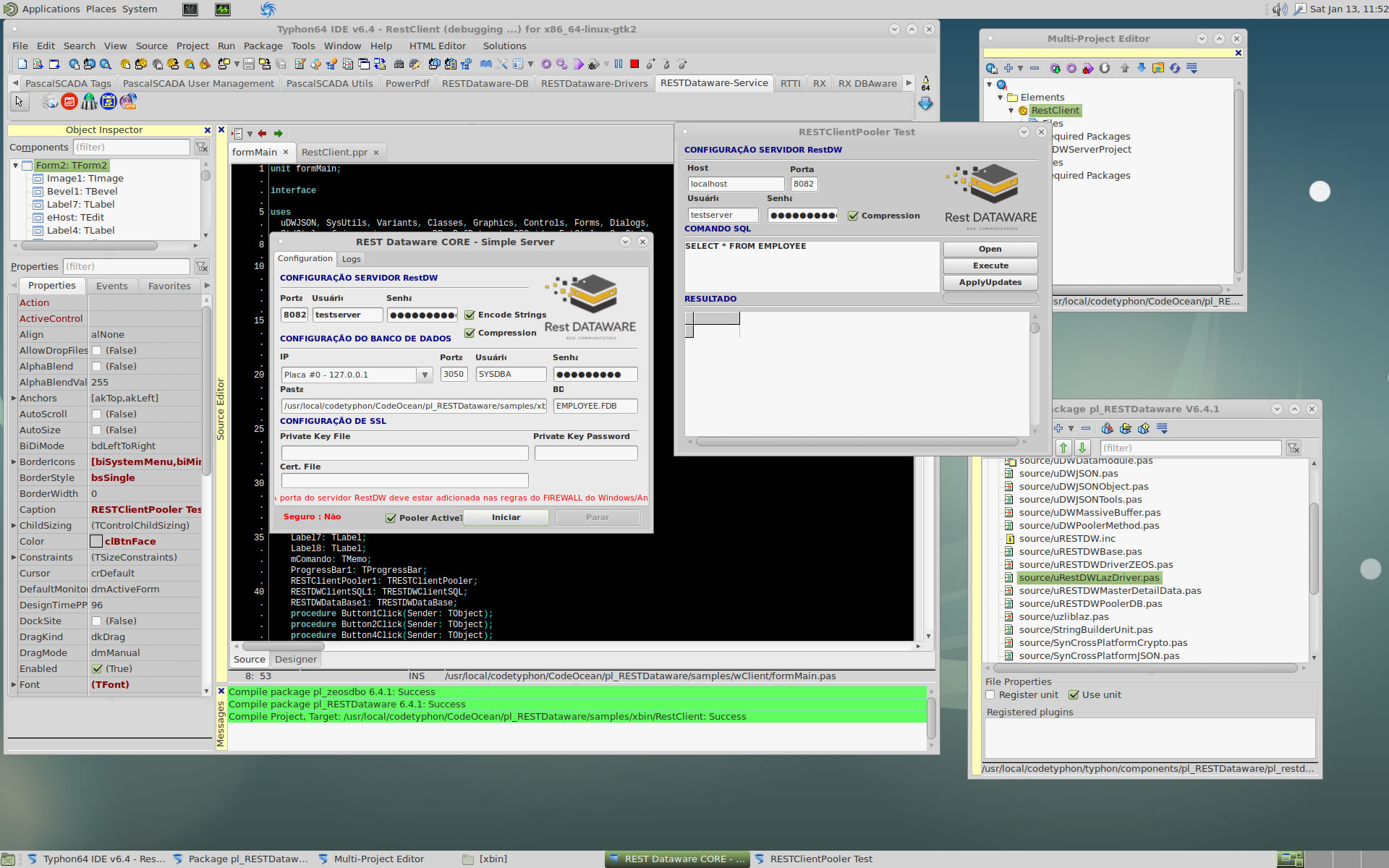Click the wrench and screwdriver options icon
The width and height of the screenshot is (1389, 868).
(502, 64)
